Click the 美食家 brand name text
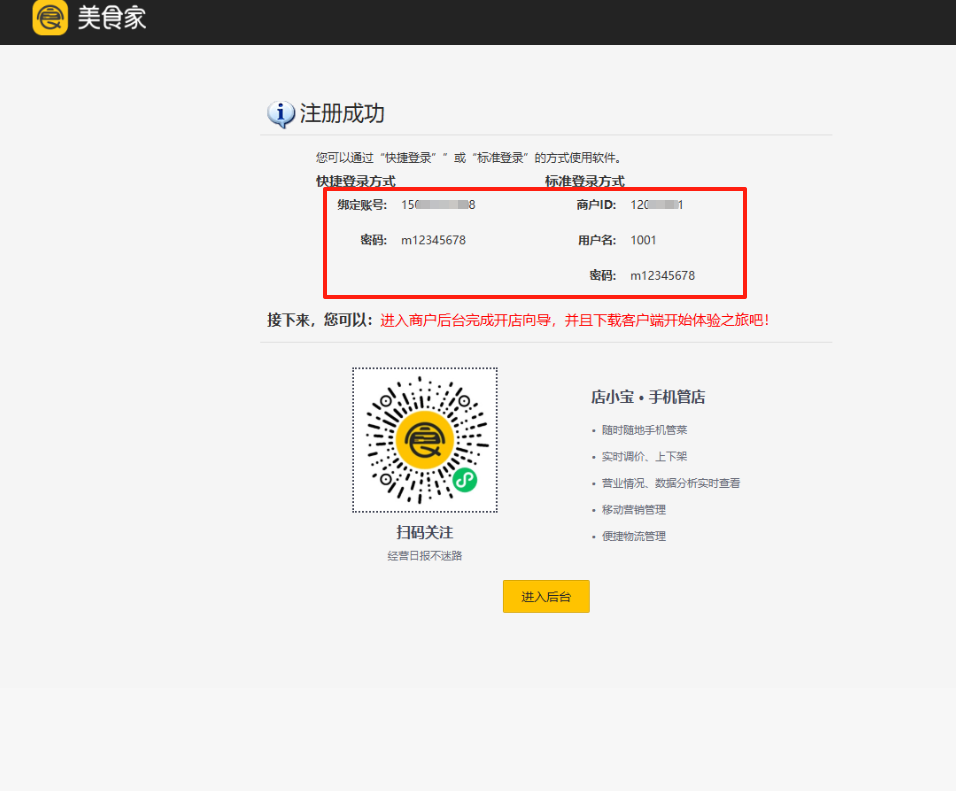 coord(112,17)
